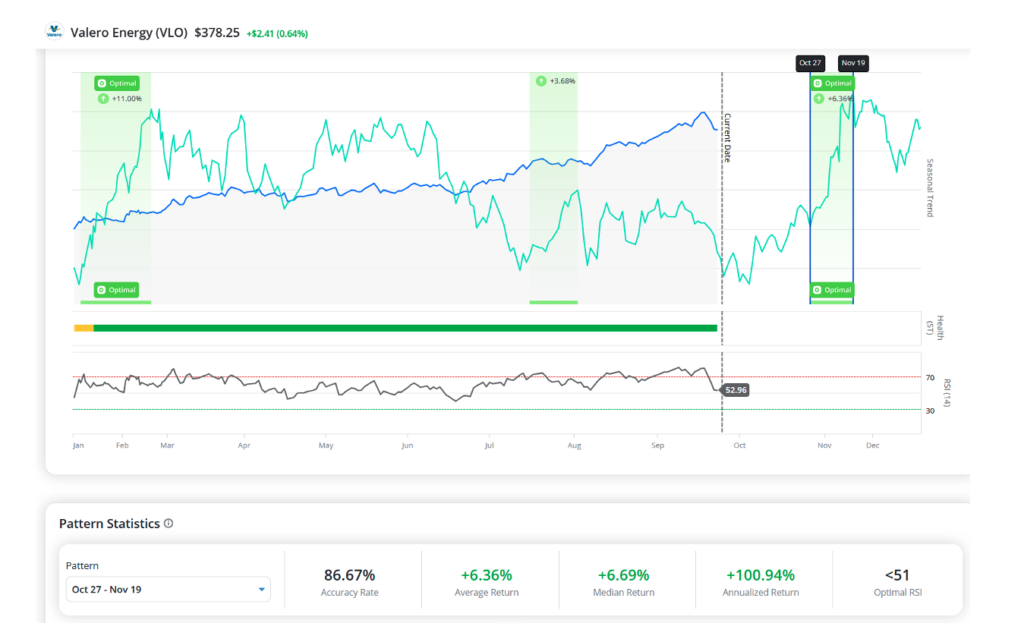Click the green health status bar

tap(406, 328)
